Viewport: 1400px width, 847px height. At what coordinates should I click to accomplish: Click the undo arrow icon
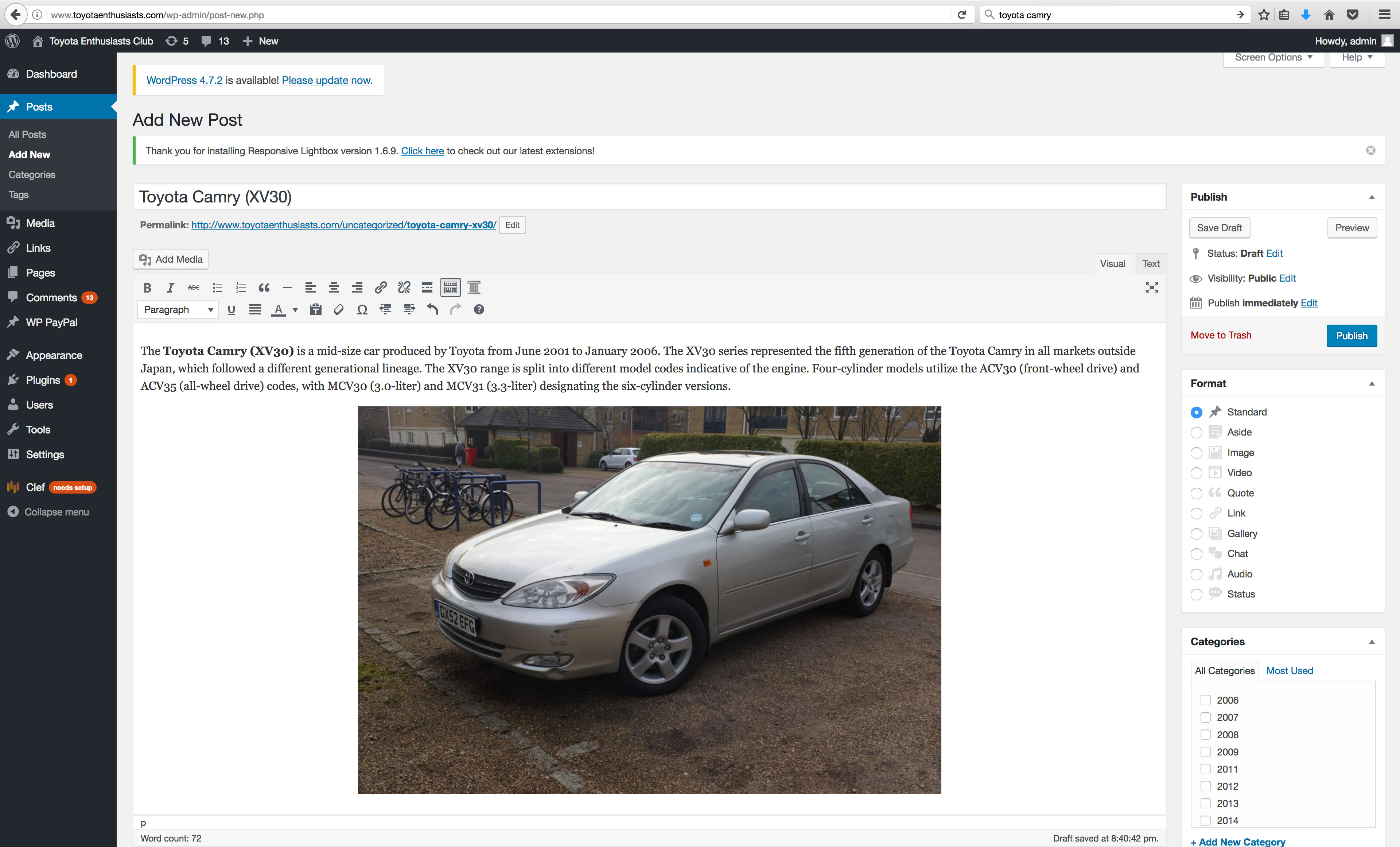click(x=432, y=310)
